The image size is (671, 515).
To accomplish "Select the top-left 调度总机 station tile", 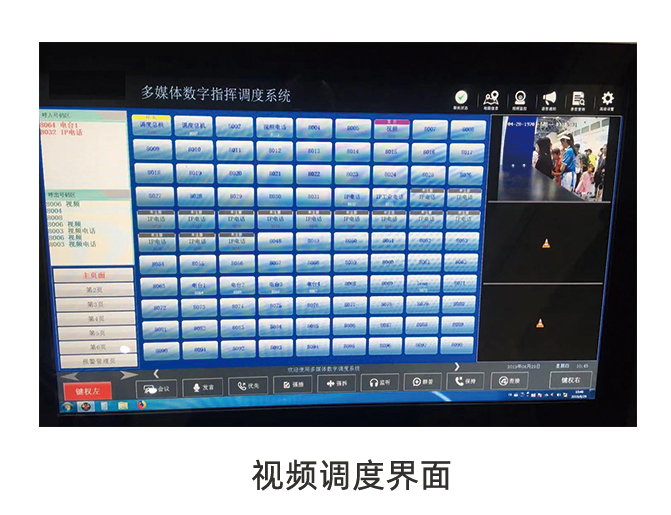I will 151,126.
